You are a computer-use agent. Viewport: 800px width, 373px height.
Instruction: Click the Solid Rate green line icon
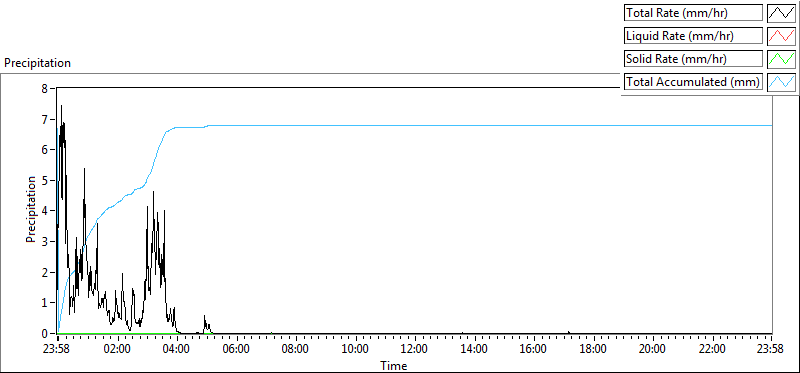[x=782, y=59]
